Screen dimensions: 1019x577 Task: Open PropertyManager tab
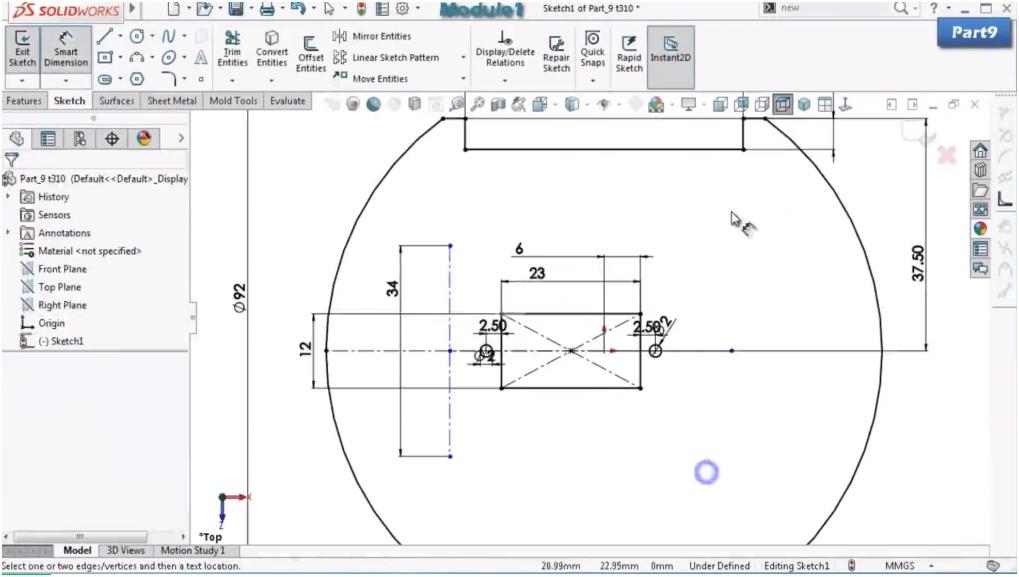tap(48, 138)
